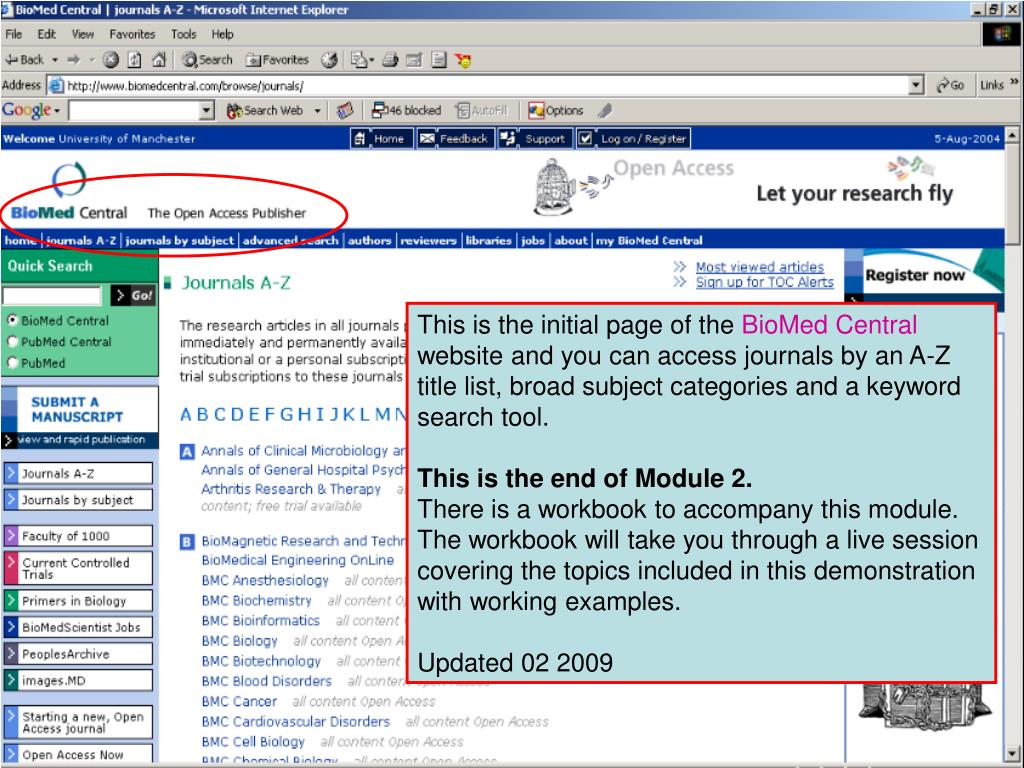
Task: Click the Discuss toolbar icon
Action: [x=439, y=60]
